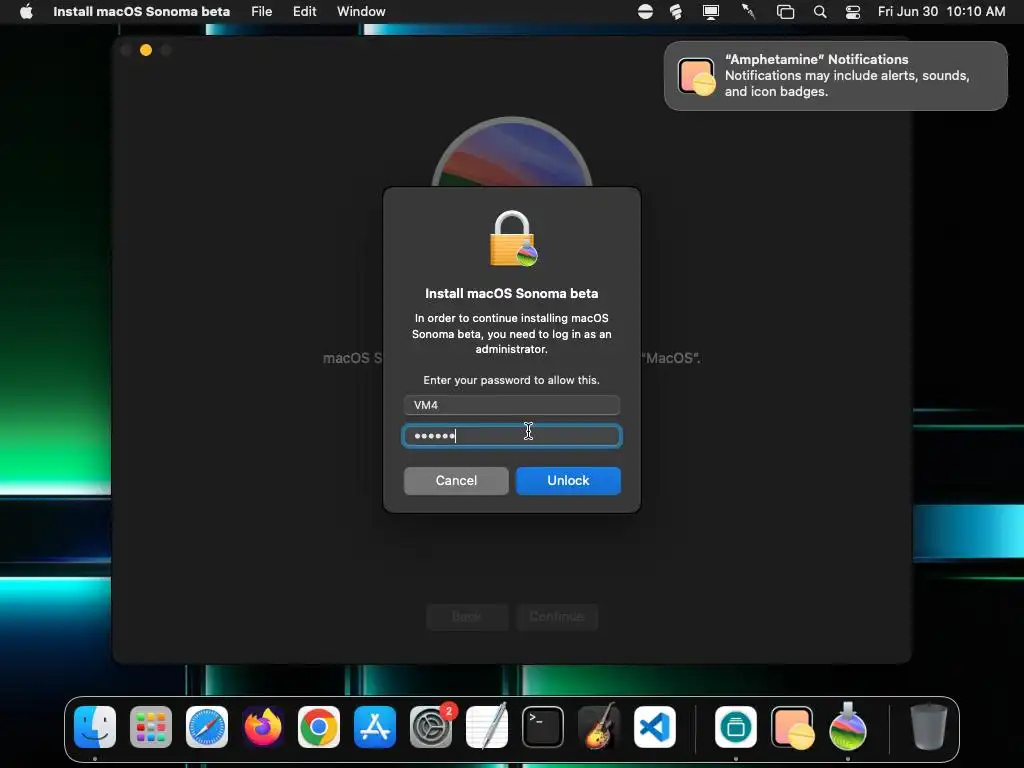Focus the username field showing VM4

point(512,405)
